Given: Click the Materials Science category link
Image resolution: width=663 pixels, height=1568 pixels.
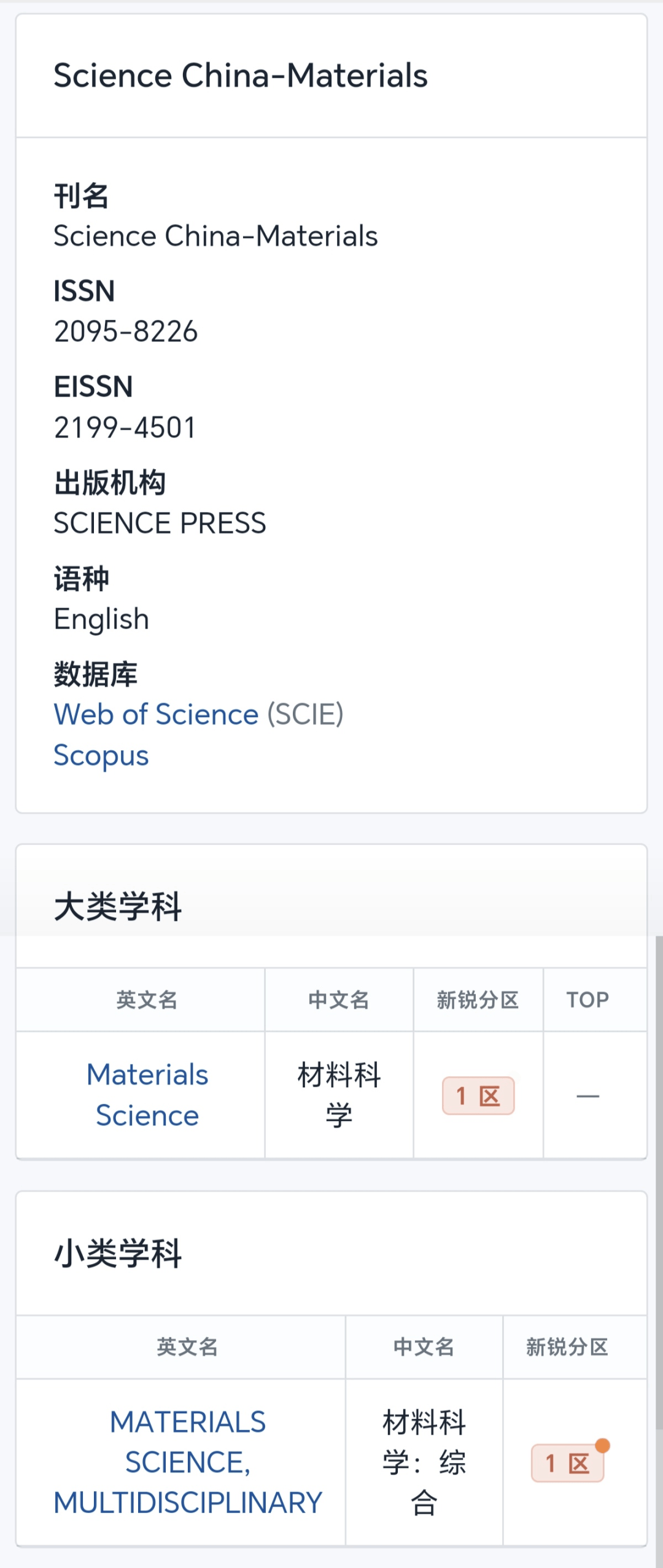Looking at the screenshot, I should (147, 1095).
